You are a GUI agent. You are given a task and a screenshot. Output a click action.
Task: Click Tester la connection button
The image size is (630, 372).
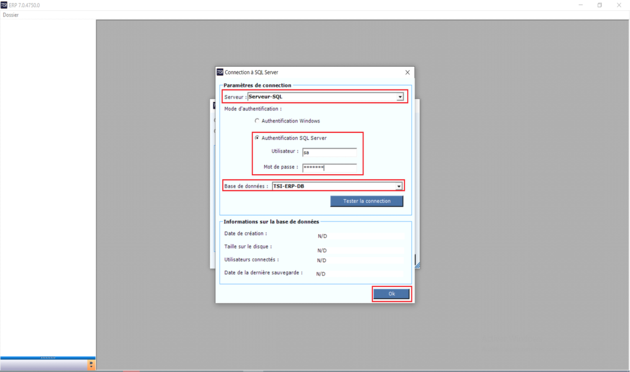(366, 201)
